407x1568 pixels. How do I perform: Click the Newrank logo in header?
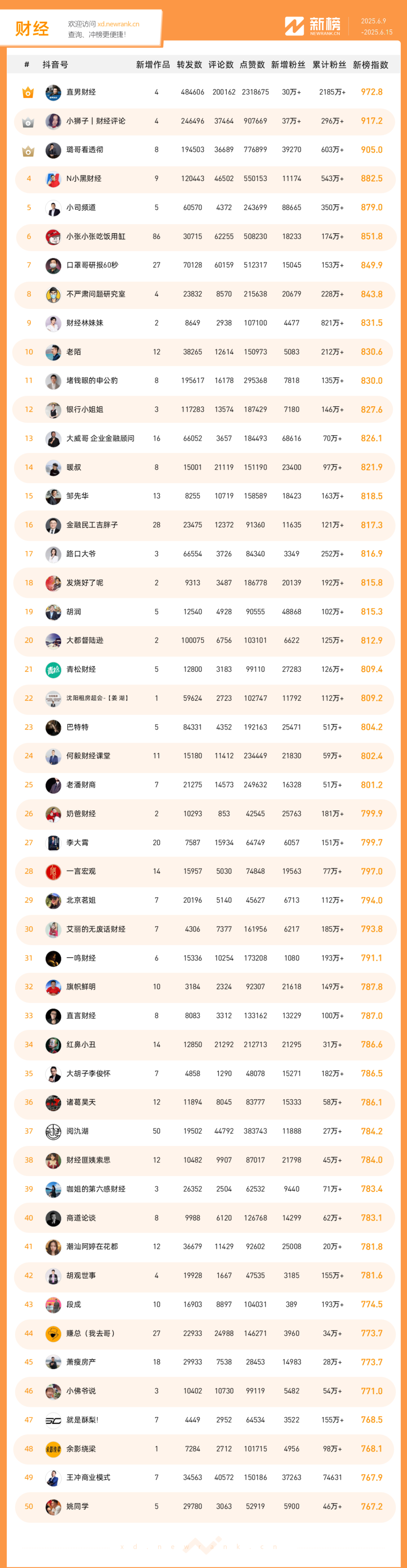(x=313, y=26)
